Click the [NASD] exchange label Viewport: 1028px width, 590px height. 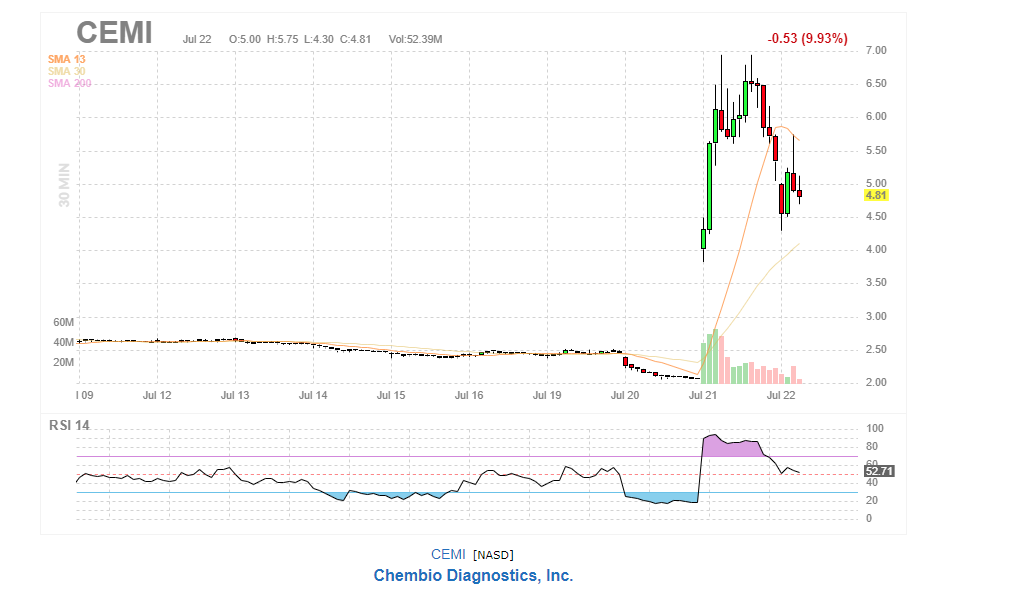coord(493,555)
